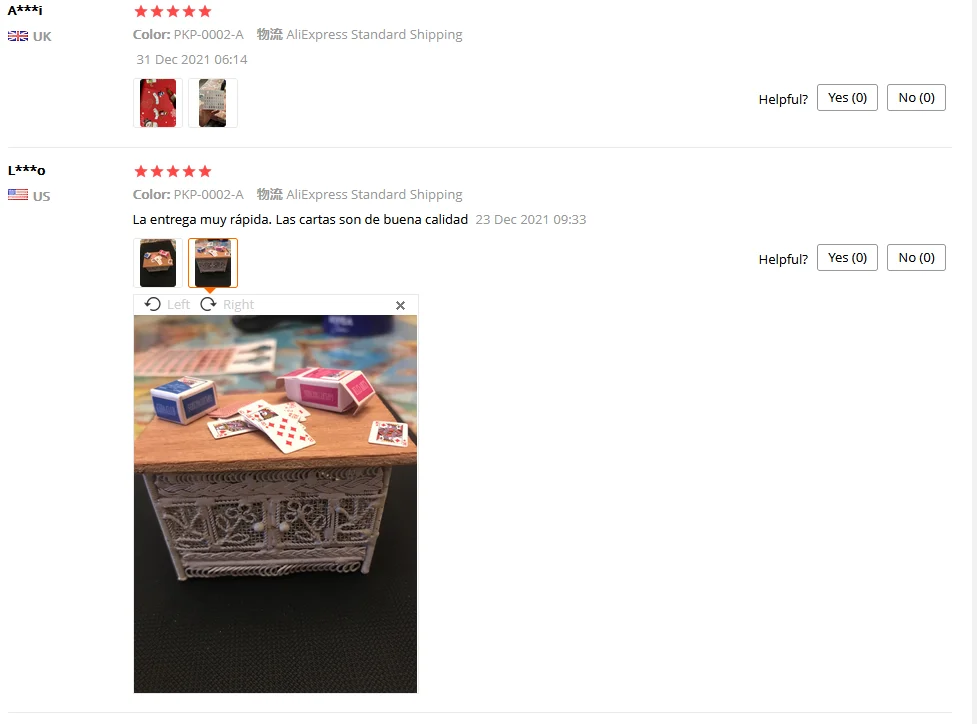977x724 pixels.
Task: Click reviewer name L***o
Action: 27,170
